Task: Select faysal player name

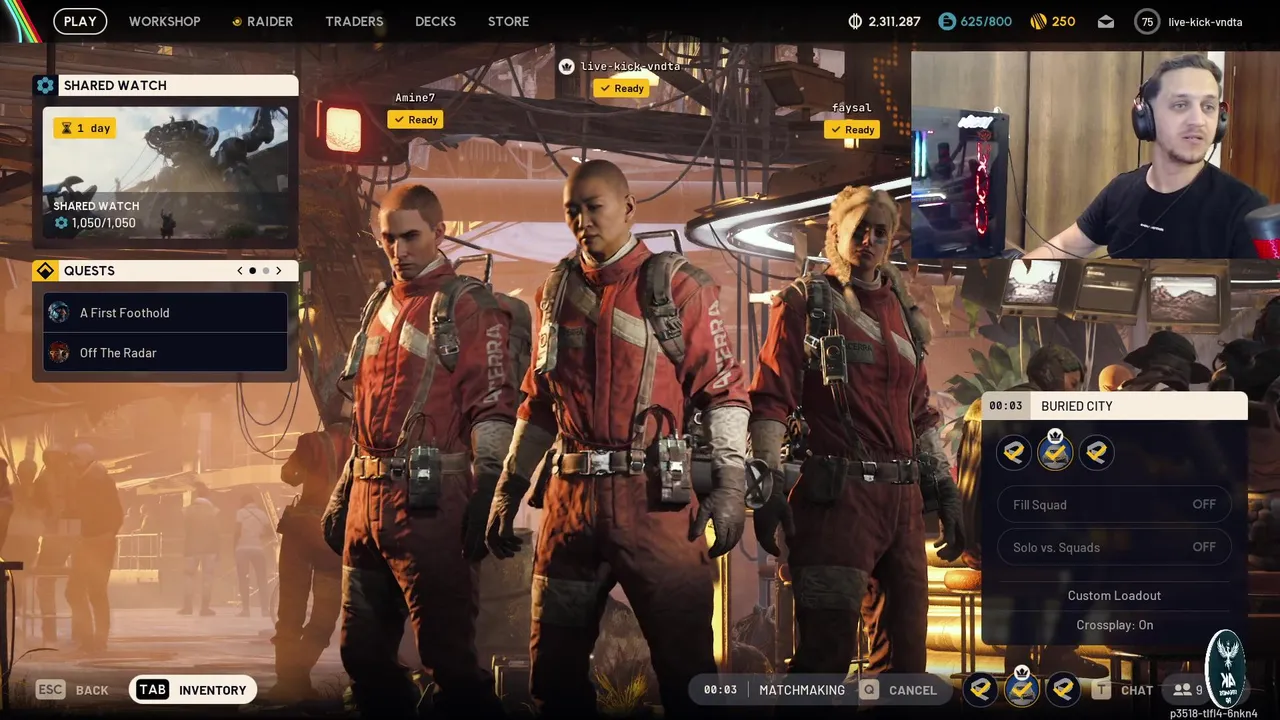Action: 852,108
